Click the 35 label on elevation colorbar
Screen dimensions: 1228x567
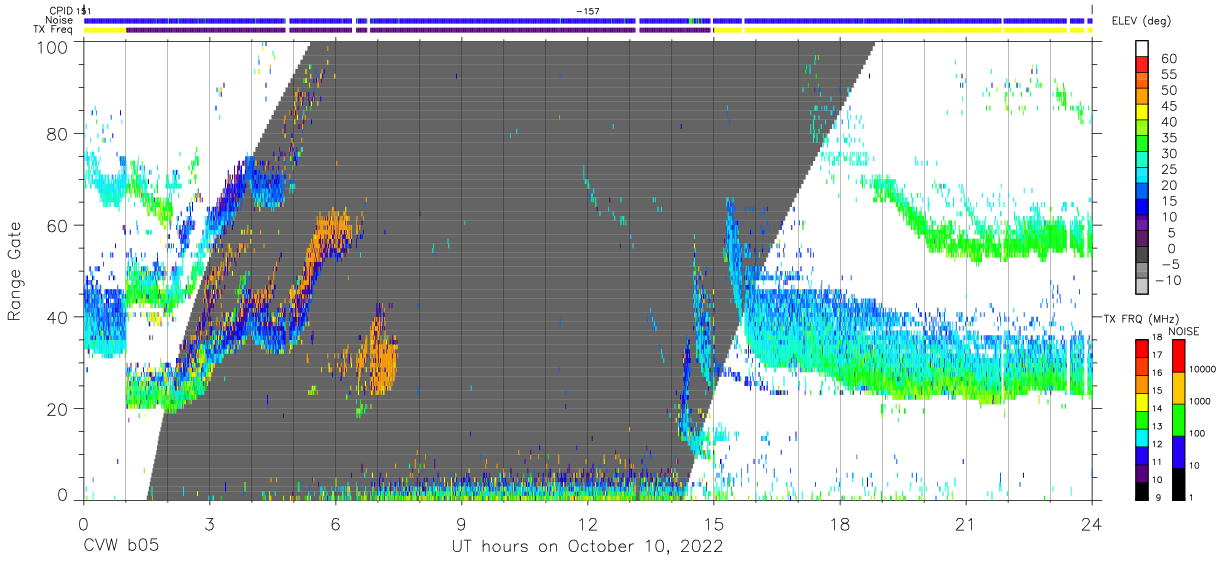tap(1168, 137)
